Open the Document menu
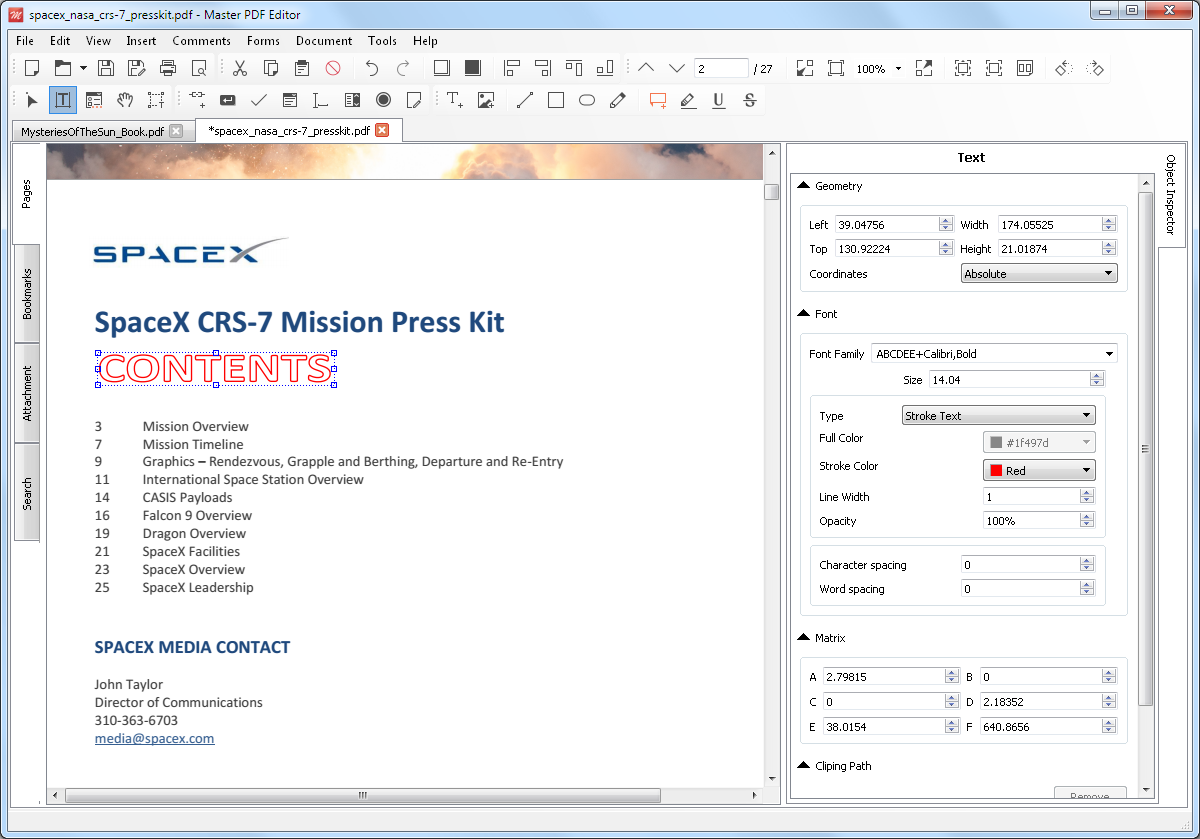This screenshot has height=839, width=1200. pyautogui.click(x=324, y=41)
